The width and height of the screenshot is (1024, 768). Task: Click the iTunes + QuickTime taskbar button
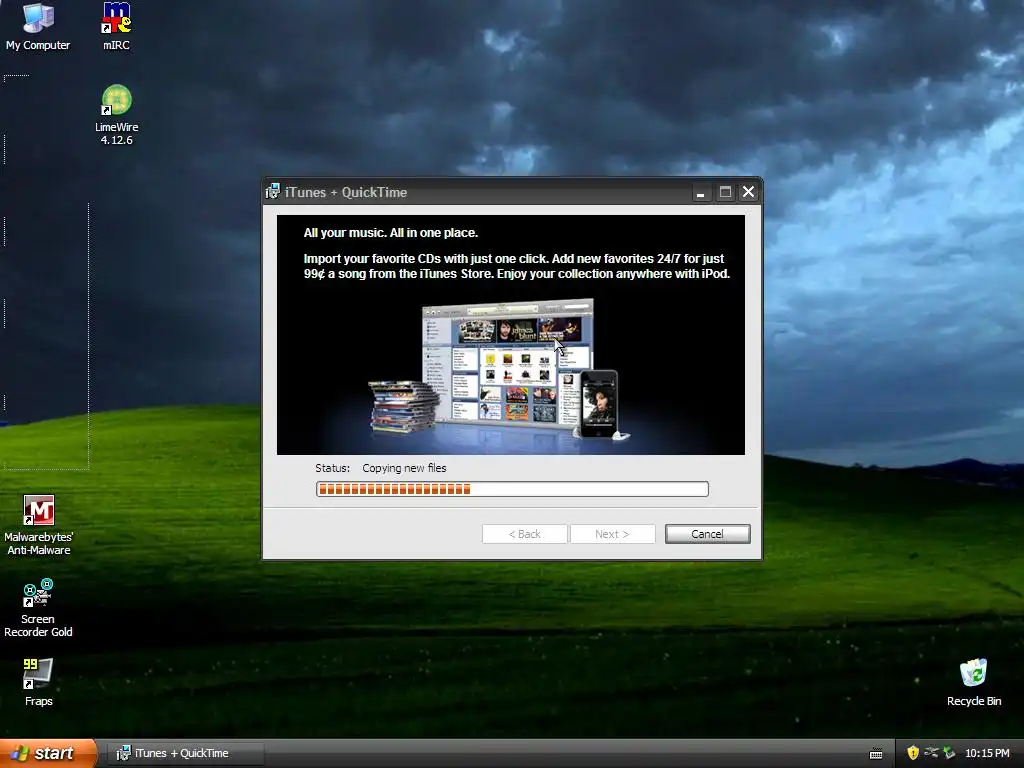[x=185, y=753]
